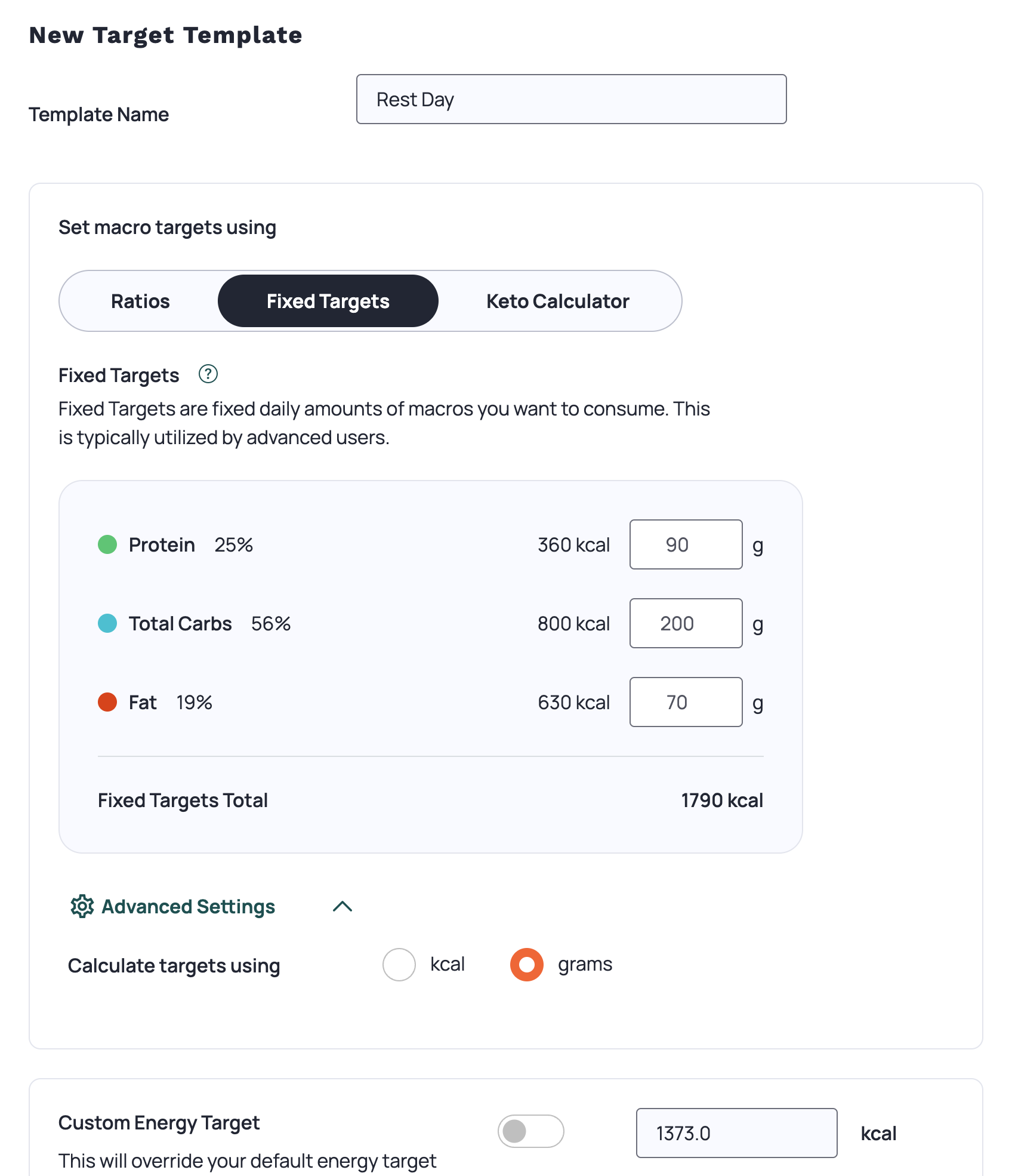
Task: Click the "Custom Energy Target" label
Action: 159,1123
